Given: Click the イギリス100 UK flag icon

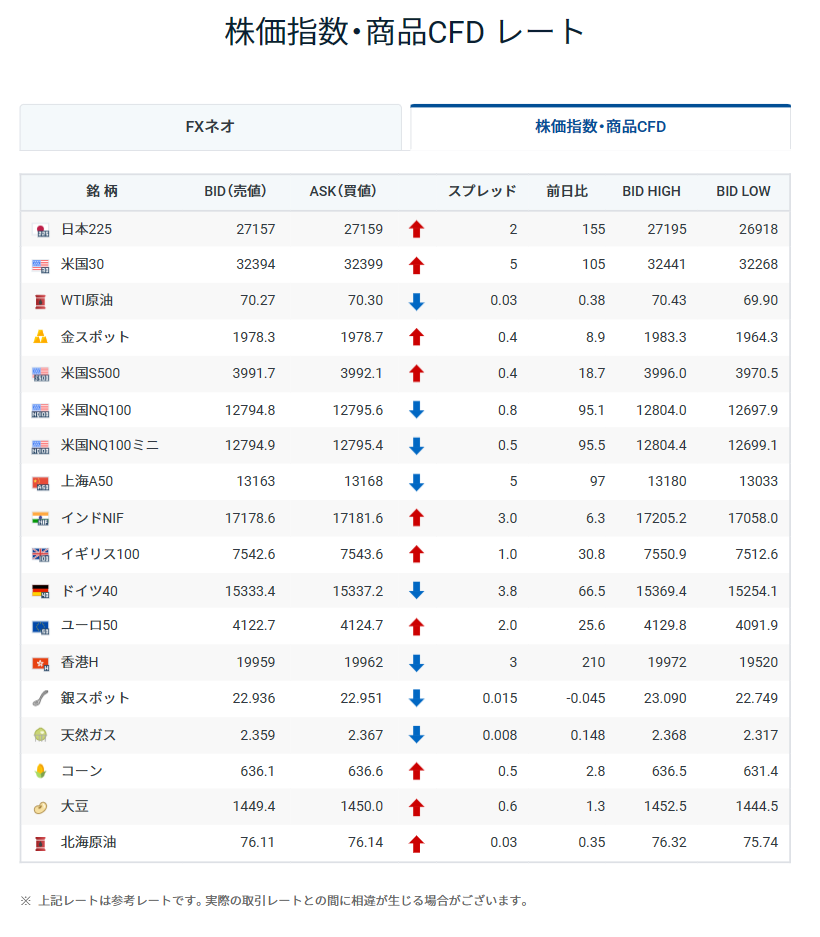Looking at the screenshot, I should coord(41,555).
